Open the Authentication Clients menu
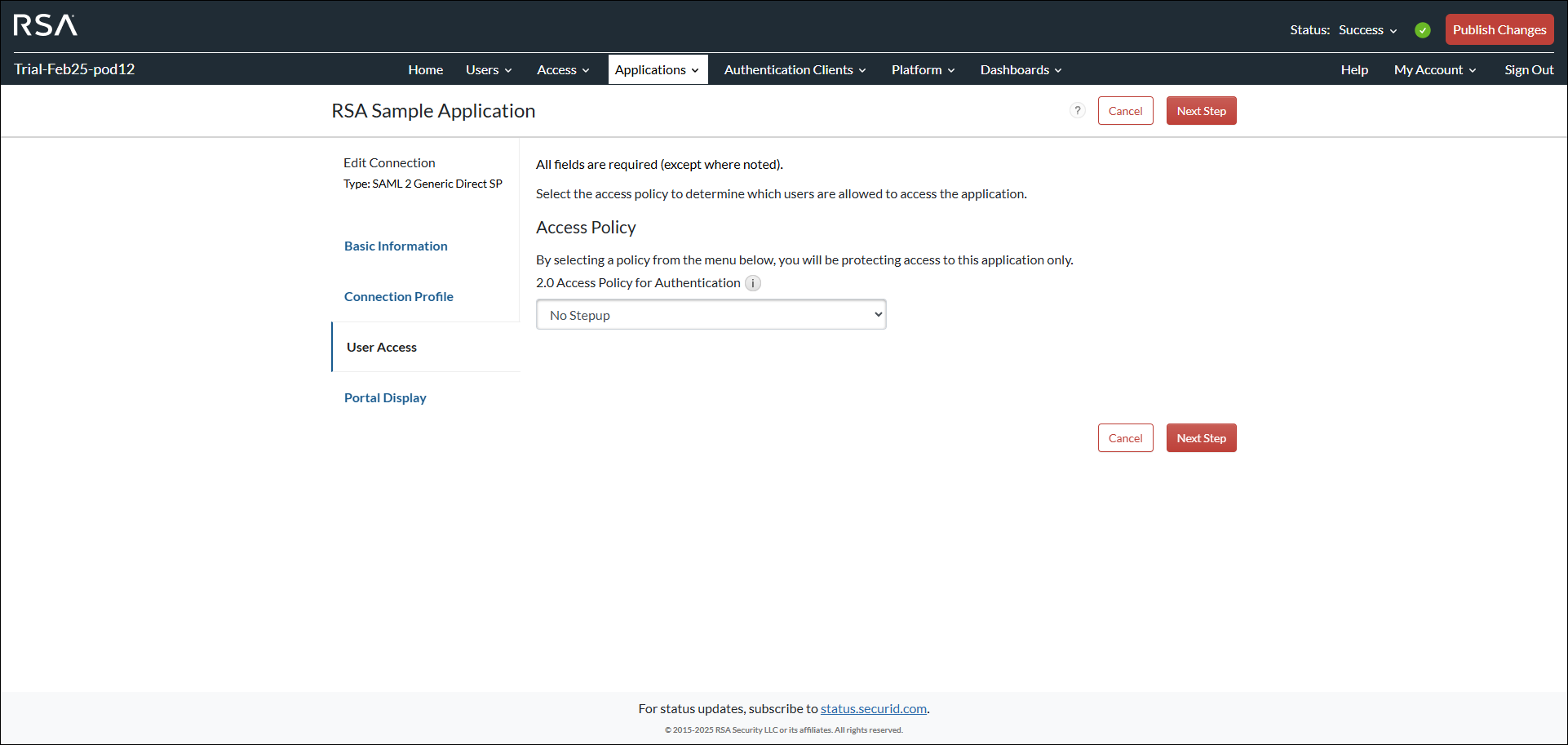This screenshot has width=1568, height=745. [792, 69]
